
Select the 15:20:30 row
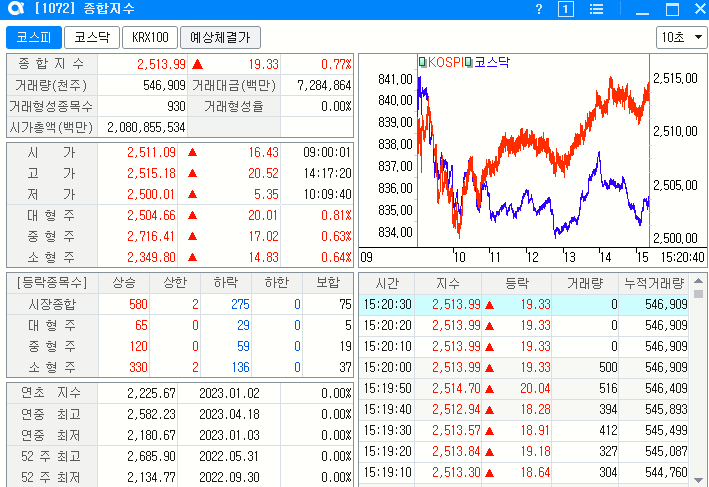pos(524,304)
